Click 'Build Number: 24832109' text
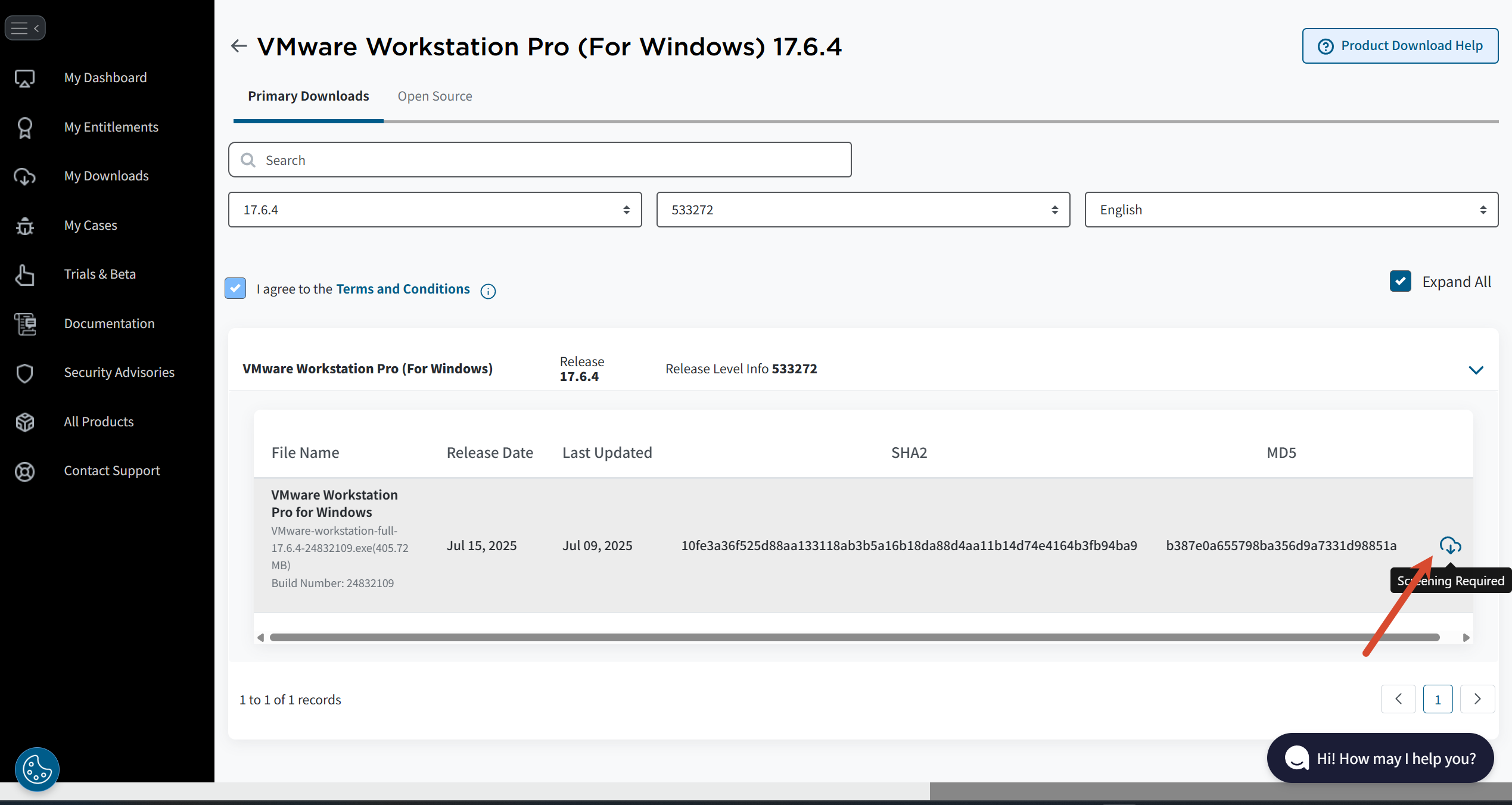The image size is (1512, 805). click(x=332, y=584)
